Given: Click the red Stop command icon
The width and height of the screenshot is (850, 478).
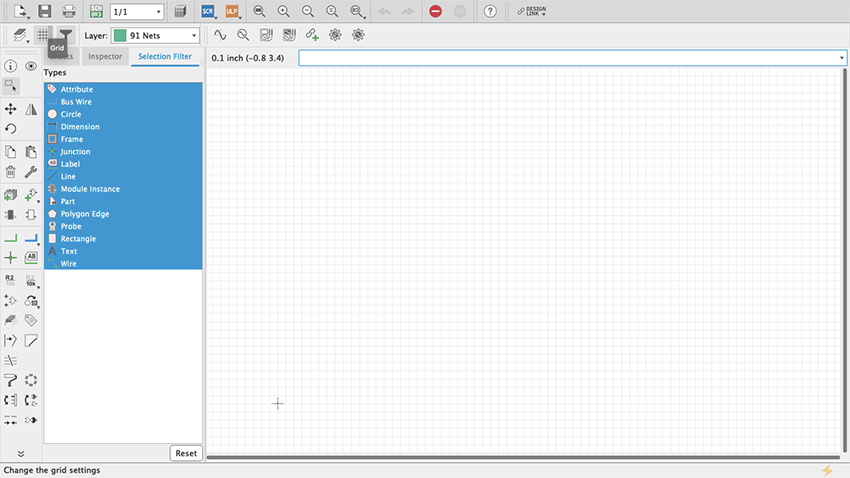Looking at the screenshot, I should click(x=435, y=11).
